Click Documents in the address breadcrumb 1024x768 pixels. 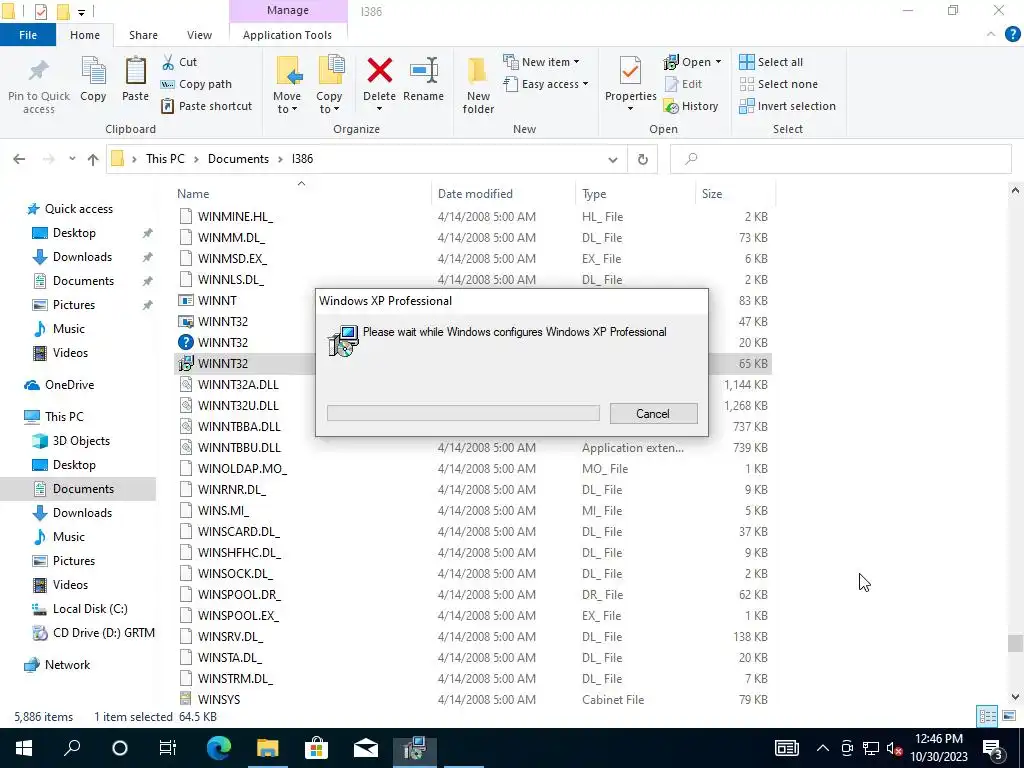[x=238, y=159]
